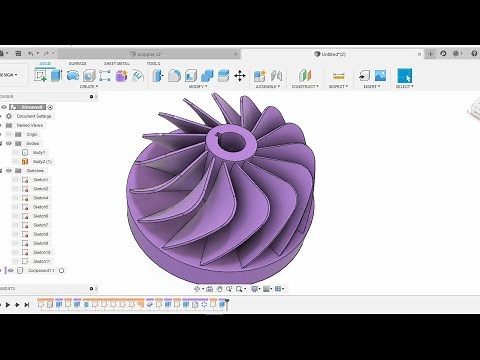Select the Combine tool
Image resolution: width=480 pixels, height=360 pixels.
[x=207, y=76]
